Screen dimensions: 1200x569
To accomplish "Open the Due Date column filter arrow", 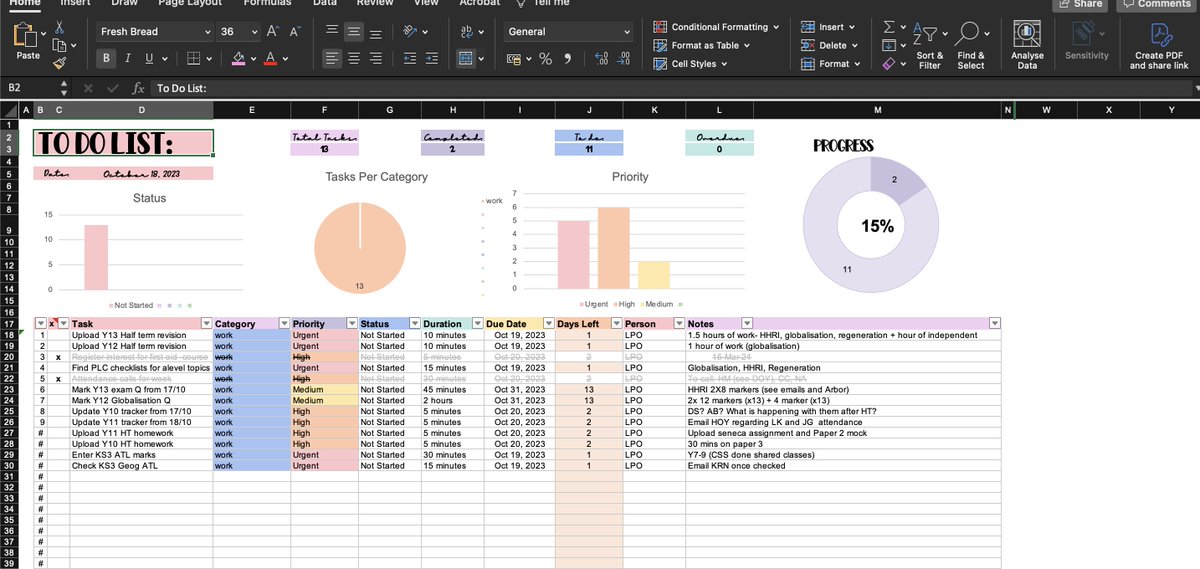I will [547, 324].
